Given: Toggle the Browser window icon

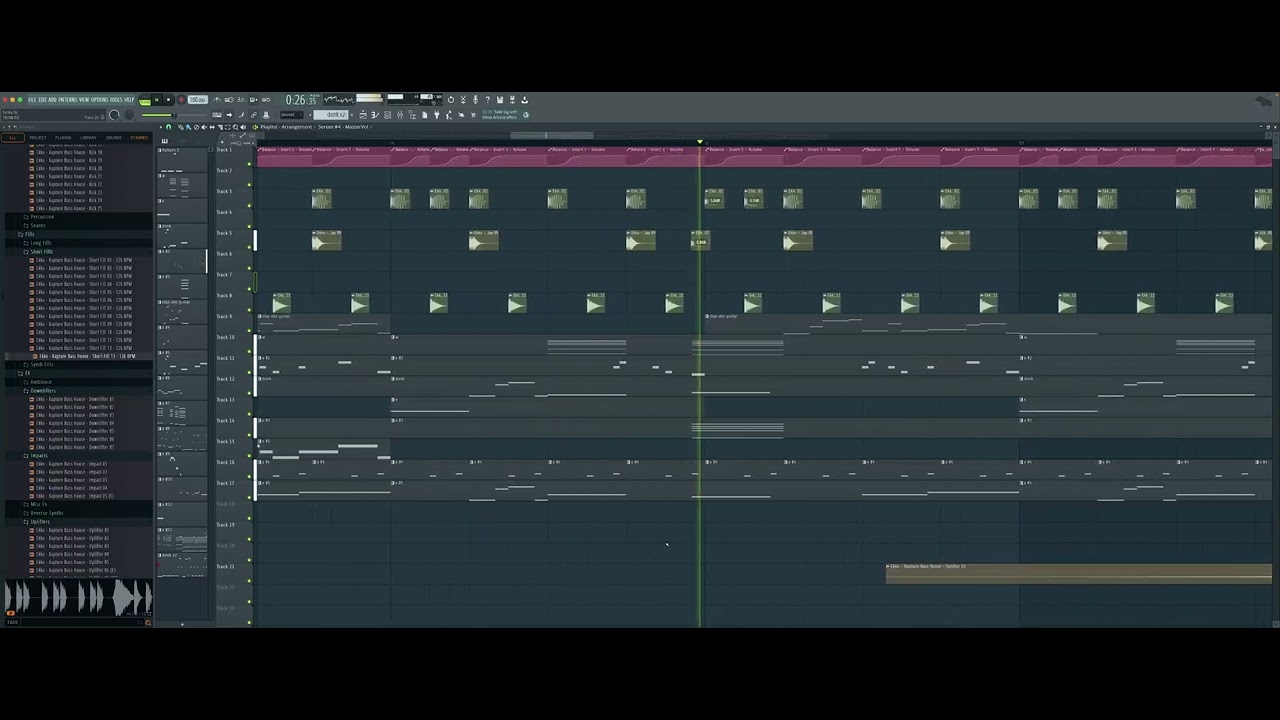Looking at the screenshot, I should click(411, 115).
